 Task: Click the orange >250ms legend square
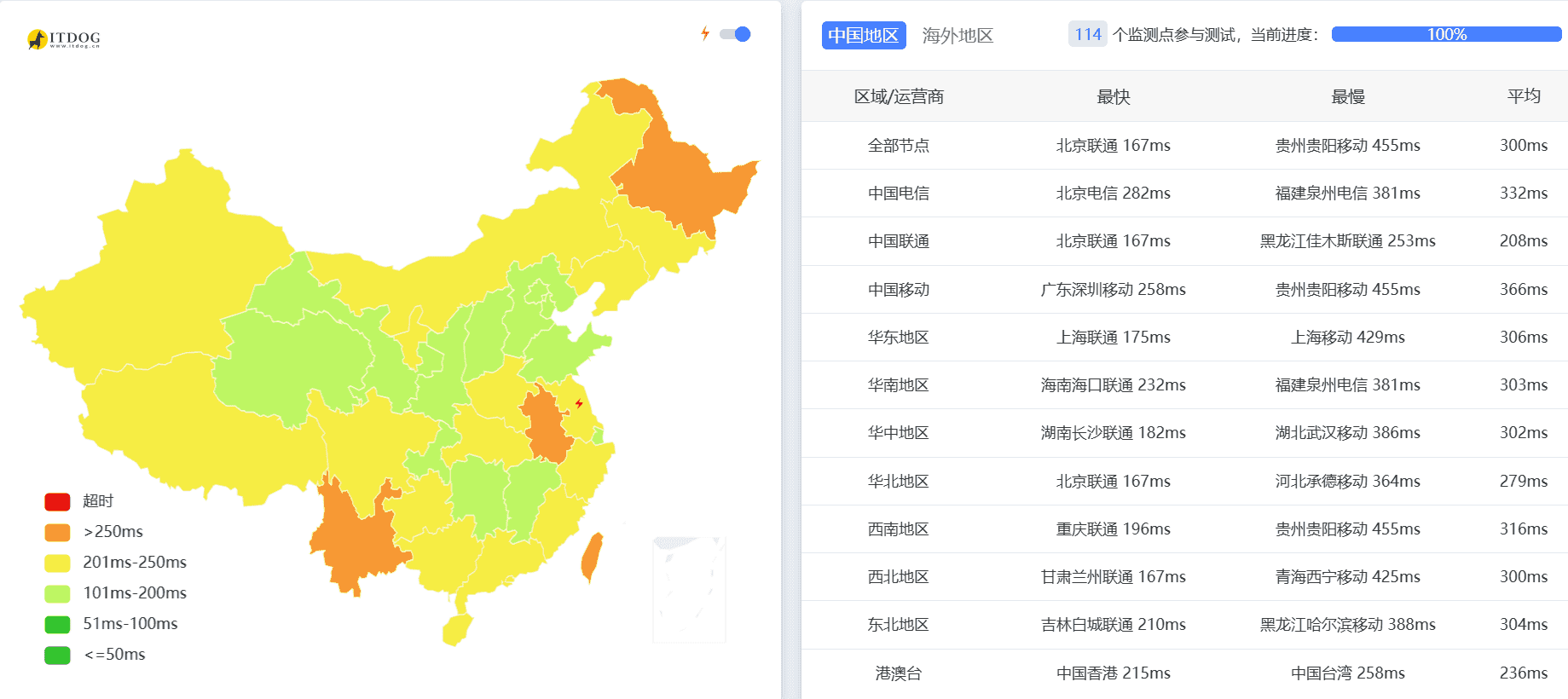[56, 532]
